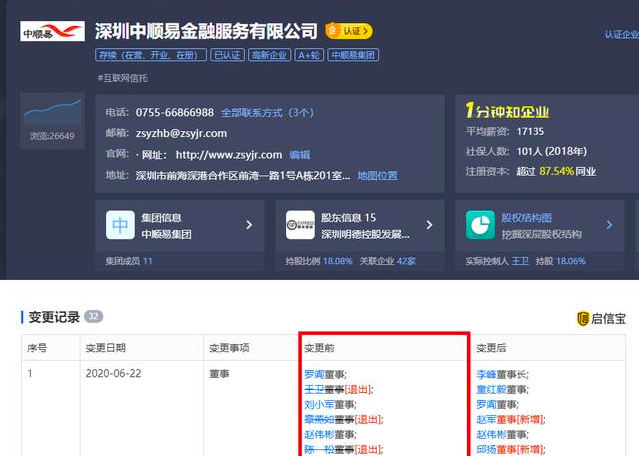Click the 变更记录 section heading
This screenshot has height=456, width=639.
54,317
